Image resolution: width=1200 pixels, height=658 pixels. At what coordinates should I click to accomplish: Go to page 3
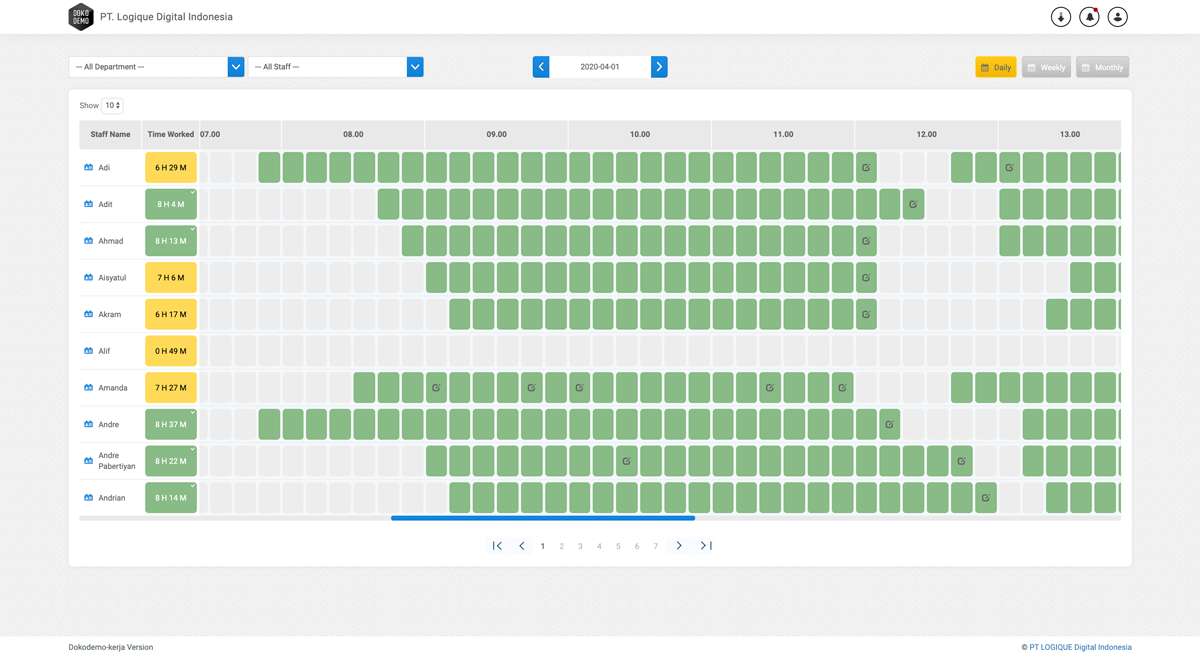580,546
